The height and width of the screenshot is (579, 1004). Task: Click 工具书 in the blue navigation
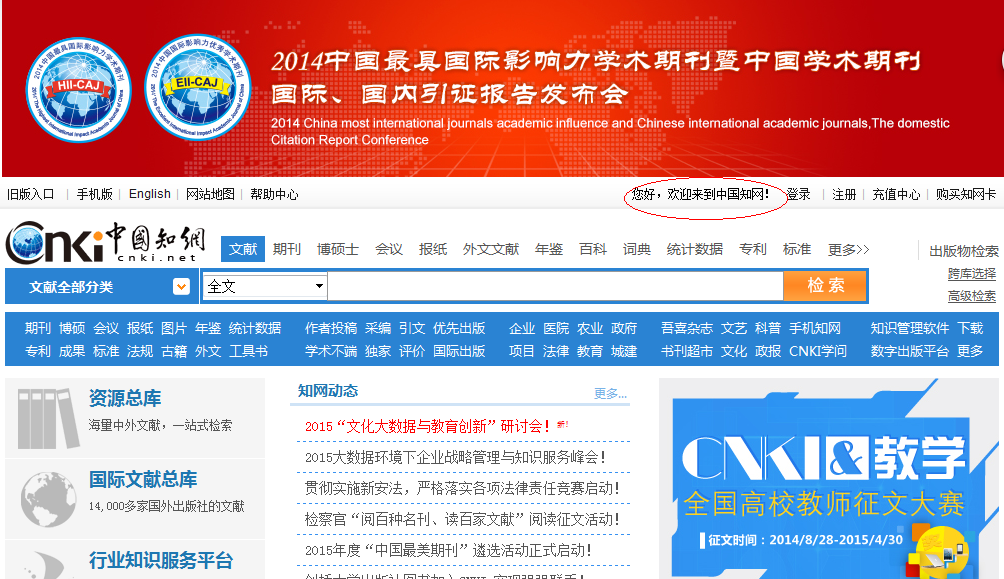248,351
